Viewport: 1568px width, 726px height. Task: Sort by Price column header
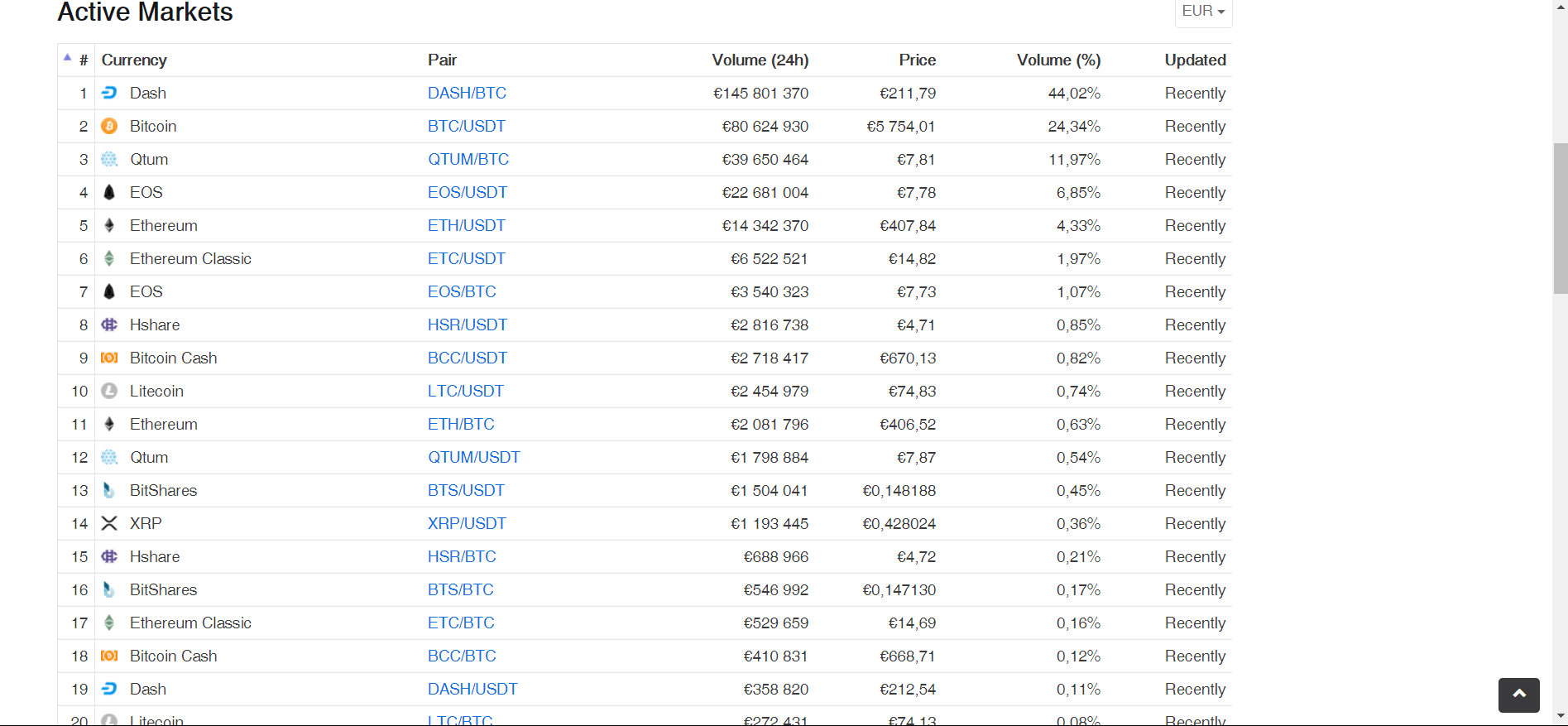[x=917, y=60]
